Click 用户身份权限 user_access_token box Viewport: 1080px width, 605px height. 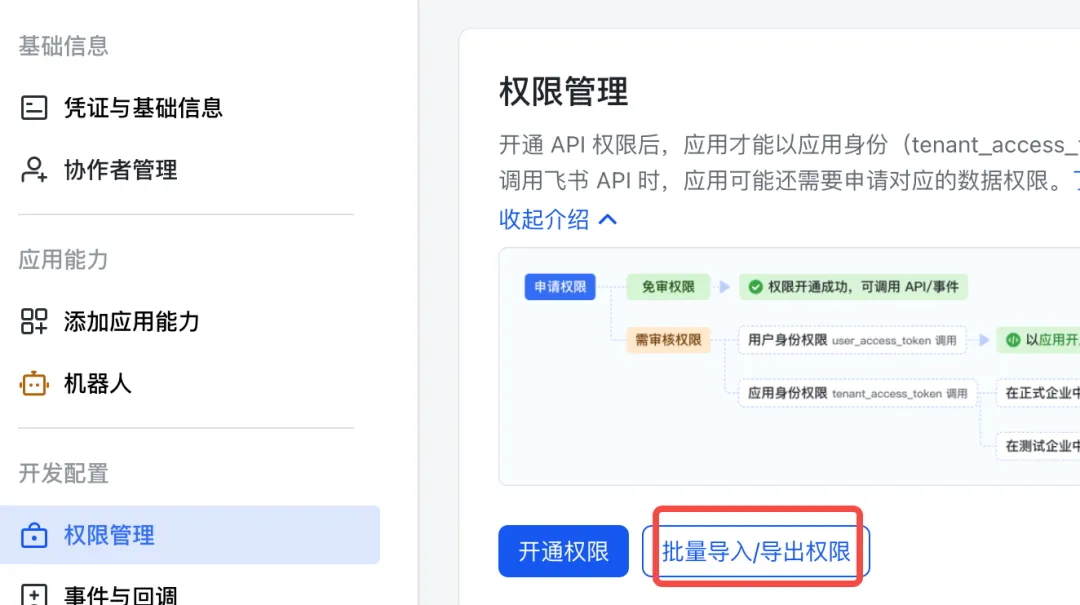point(852,340)
